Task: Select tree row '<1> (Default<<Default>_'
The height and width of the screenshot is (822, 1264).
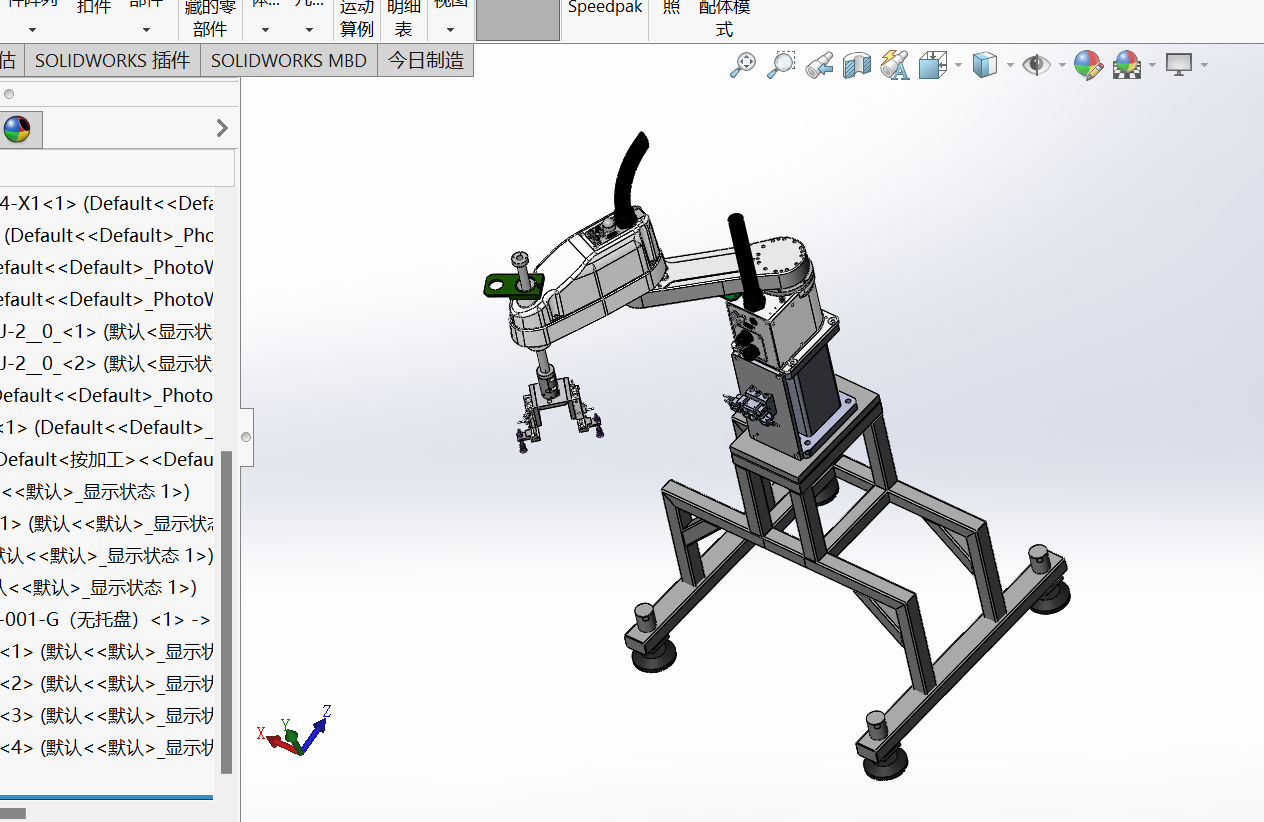Action: pyautogui.click(x=107, y=427)
